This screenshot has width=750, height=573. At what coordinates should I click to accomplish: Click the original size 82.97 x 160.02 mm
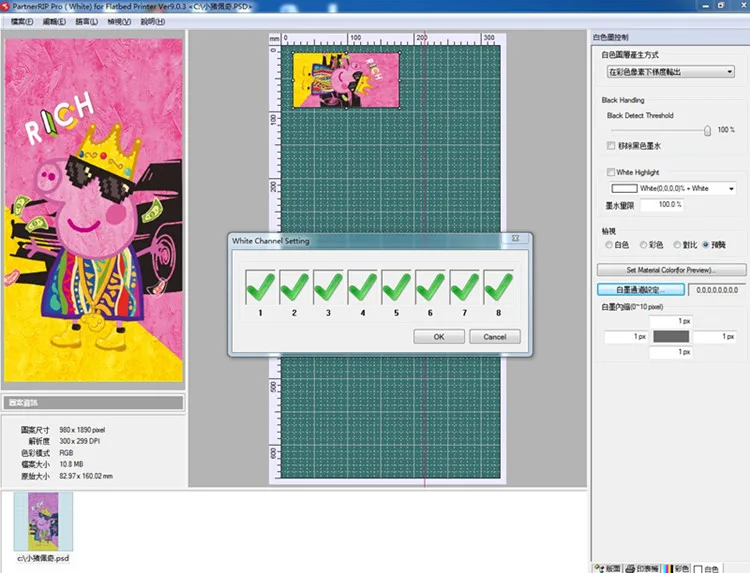pos(86,476)
